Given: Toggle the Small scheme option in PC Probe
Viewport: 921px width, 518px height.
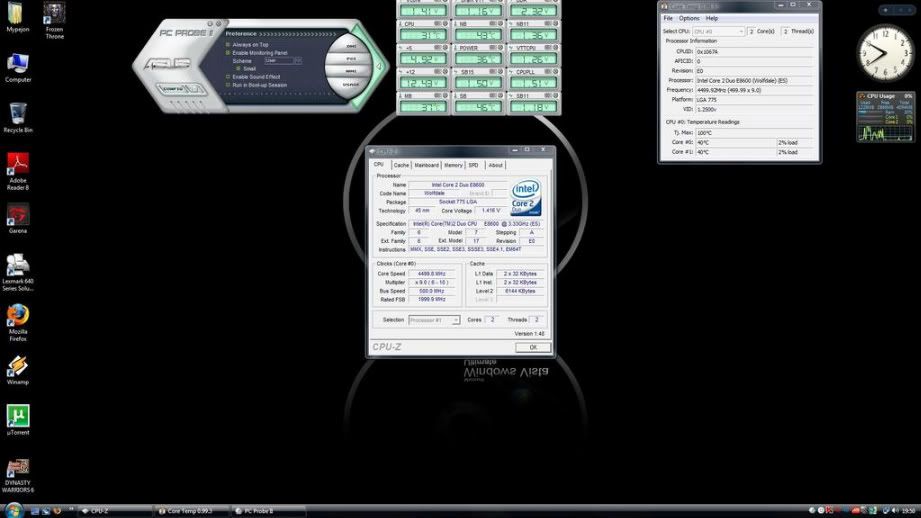Looking at the screenshot, I should [x=238, y=69].
